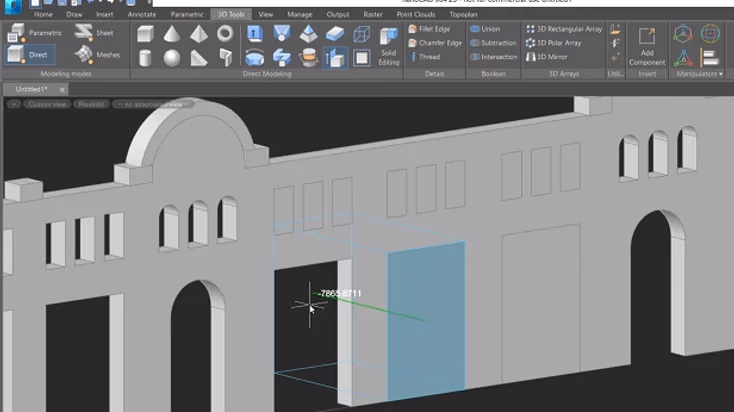Select the sphere rotate manipulator icon
Viewport: 734px width, 412px height.
[x=710, y=34]
